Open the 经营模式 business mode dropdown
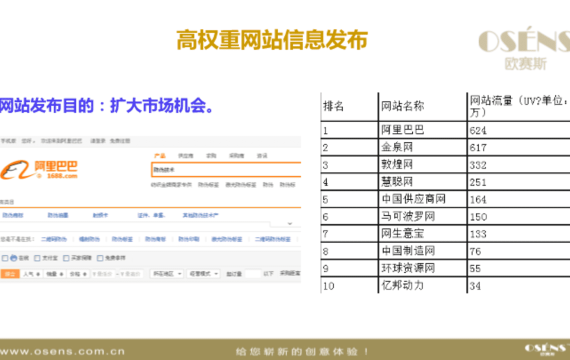This screenshot has height=360, width=570. coord(204,273)
